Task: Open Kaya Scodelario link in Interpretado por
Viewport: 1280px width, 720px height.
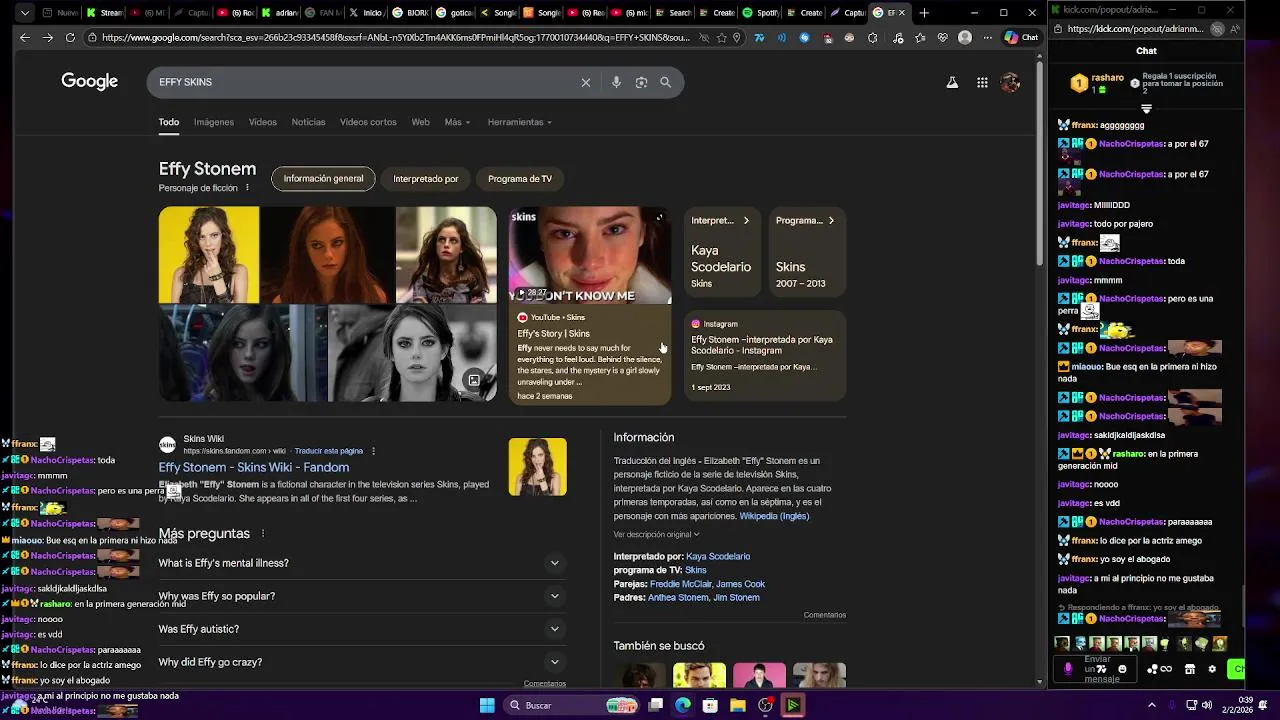Action: (718, 556)
